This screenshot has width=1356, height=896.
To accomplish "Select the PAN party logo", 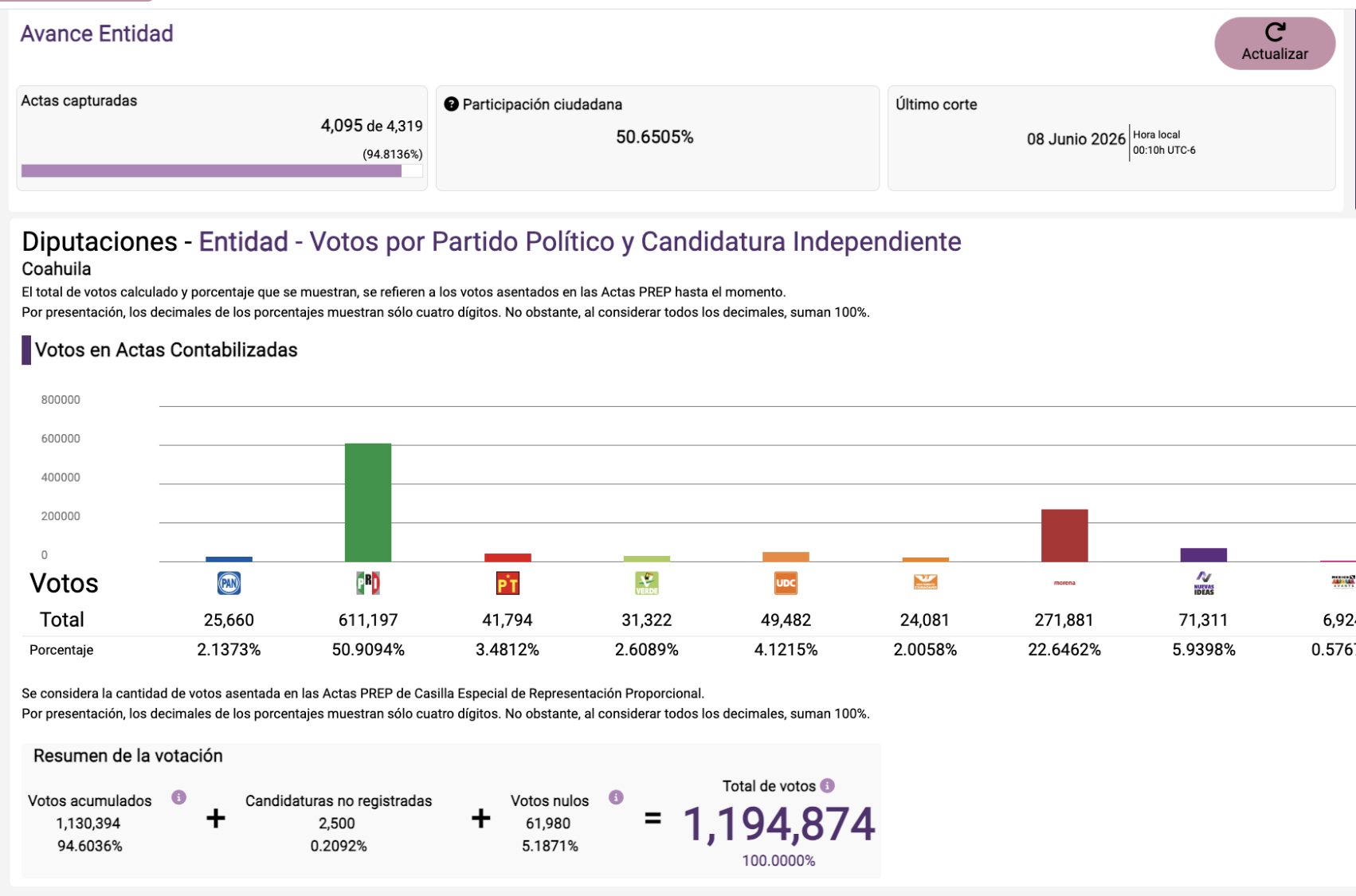I will coord(229,584).
